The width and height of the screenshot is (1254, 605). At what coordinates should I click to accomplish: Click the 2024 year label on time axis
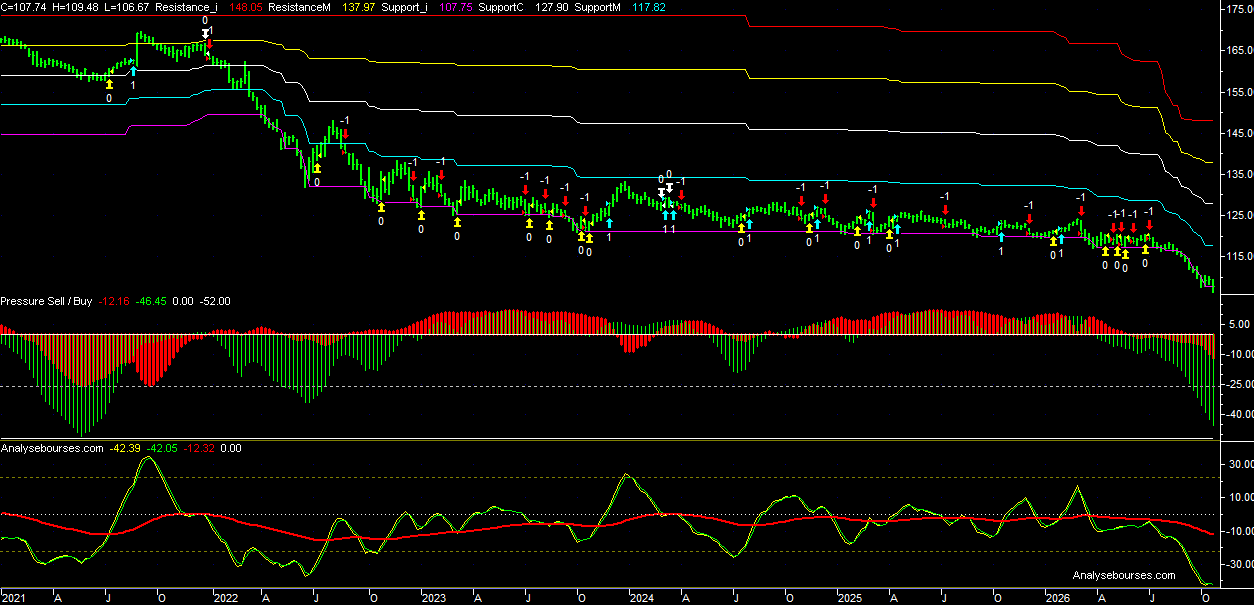coord(641,598)
